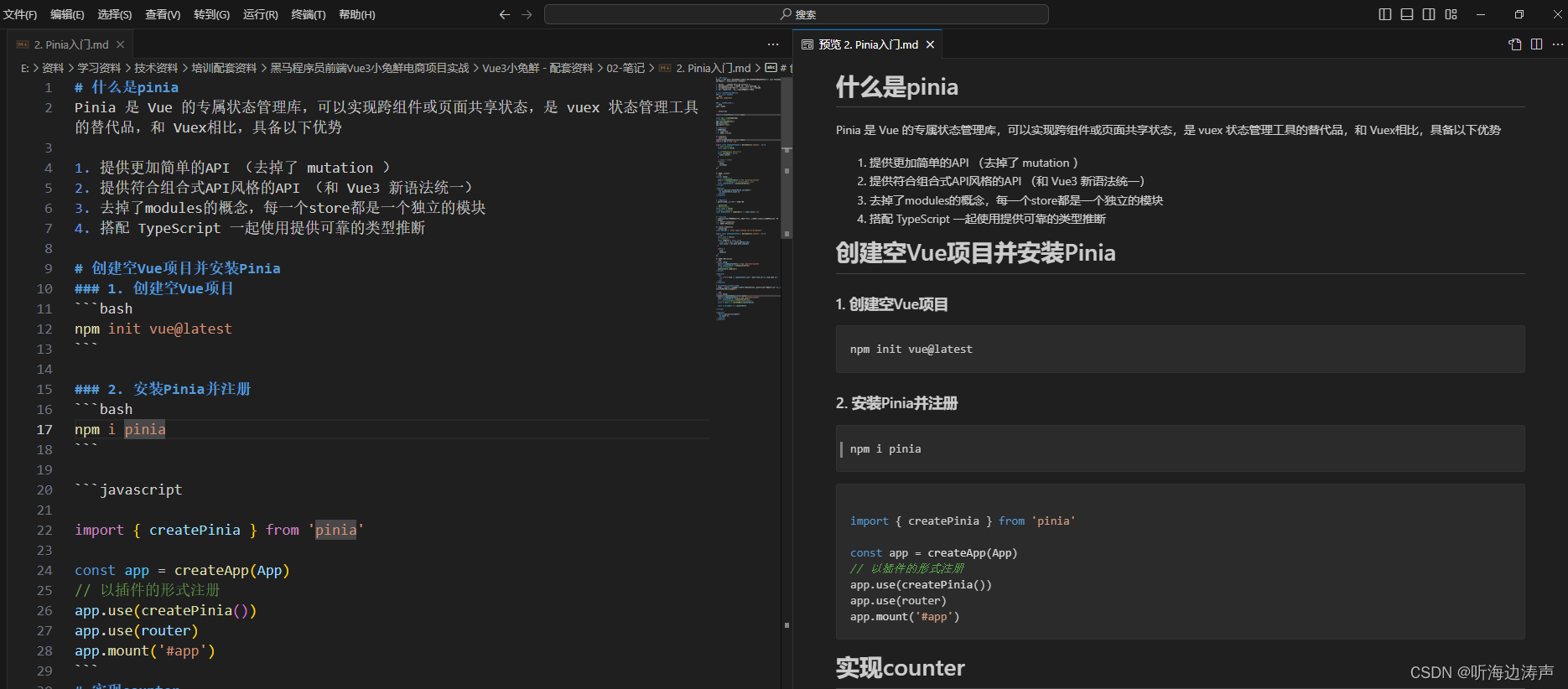Open the 文件(F) menu
The width and height of the screenshot is (1568, 689).
(20, 14)
